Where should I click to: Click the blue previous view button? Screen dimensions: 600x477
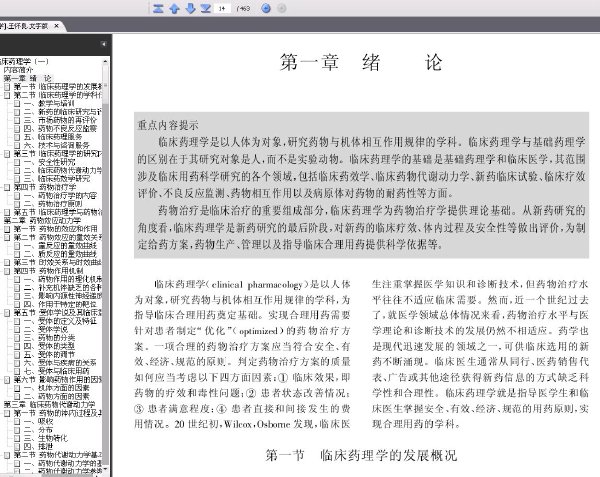click(266, 8)
